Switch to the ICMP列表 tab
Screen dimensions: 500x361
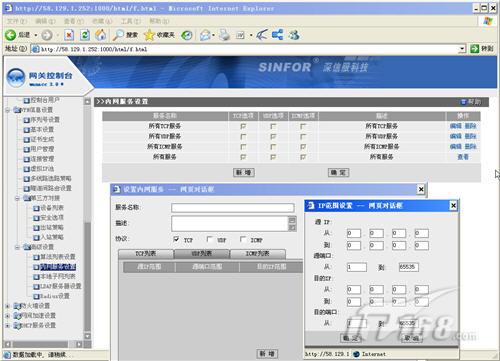(257, 254)
